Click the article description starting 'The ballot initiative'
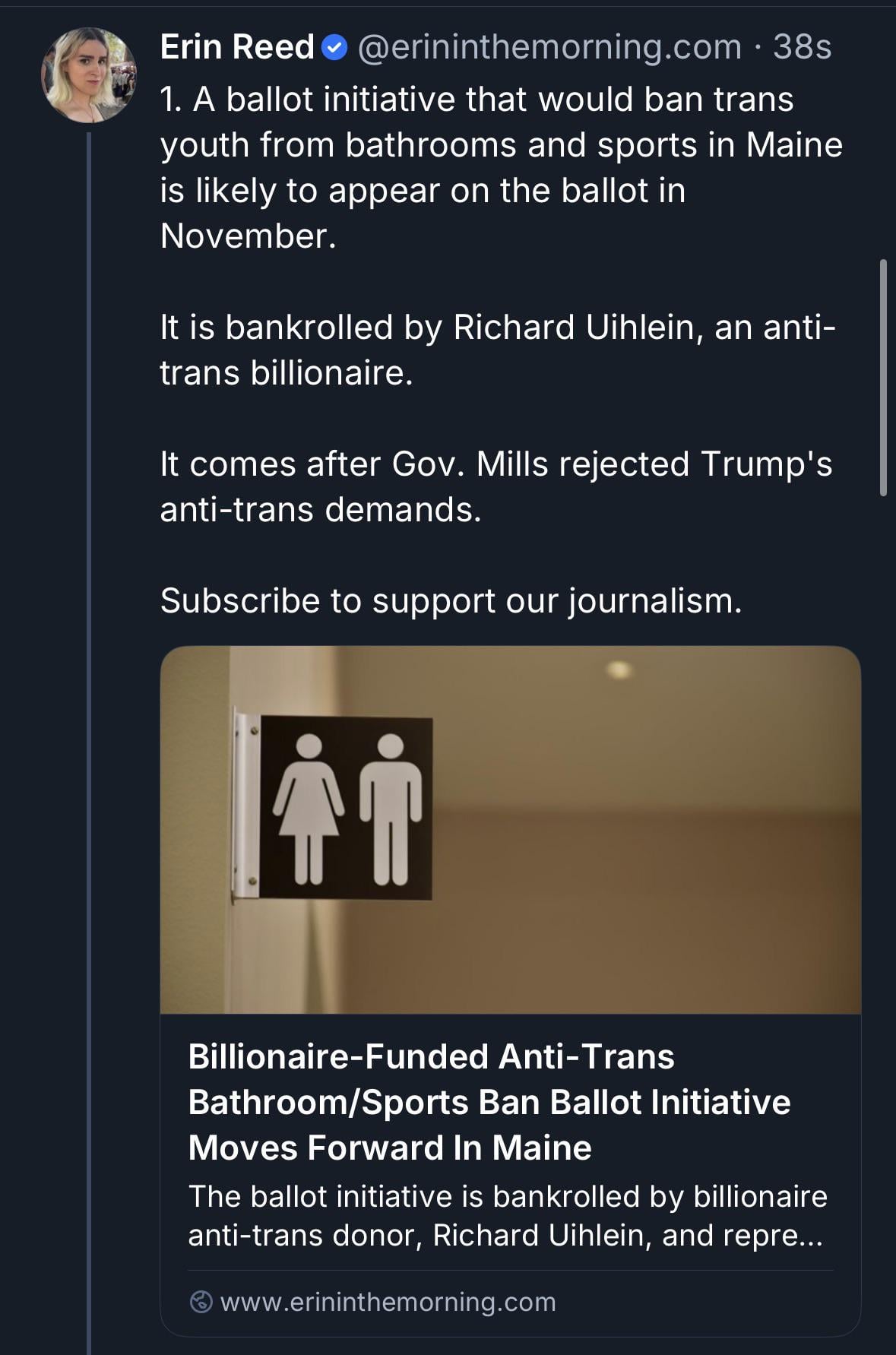The image size is (896, 1355). [x=506, y=1215]
